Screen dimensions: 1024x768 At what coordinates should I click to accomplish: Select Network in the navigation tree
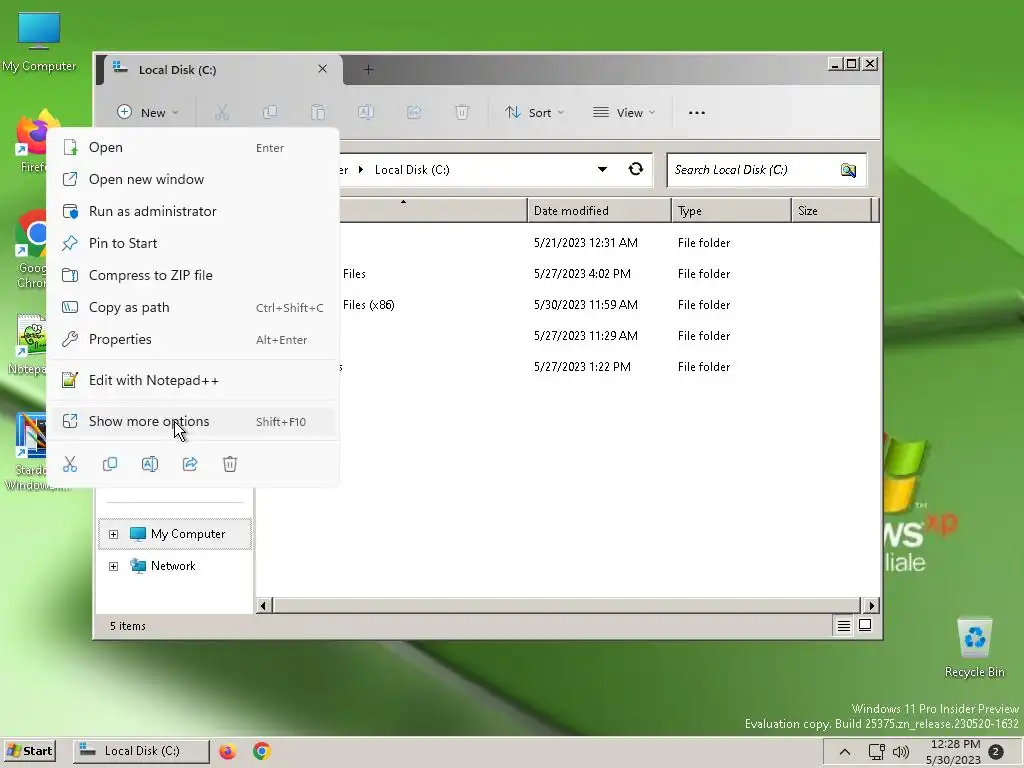point(173,566)
